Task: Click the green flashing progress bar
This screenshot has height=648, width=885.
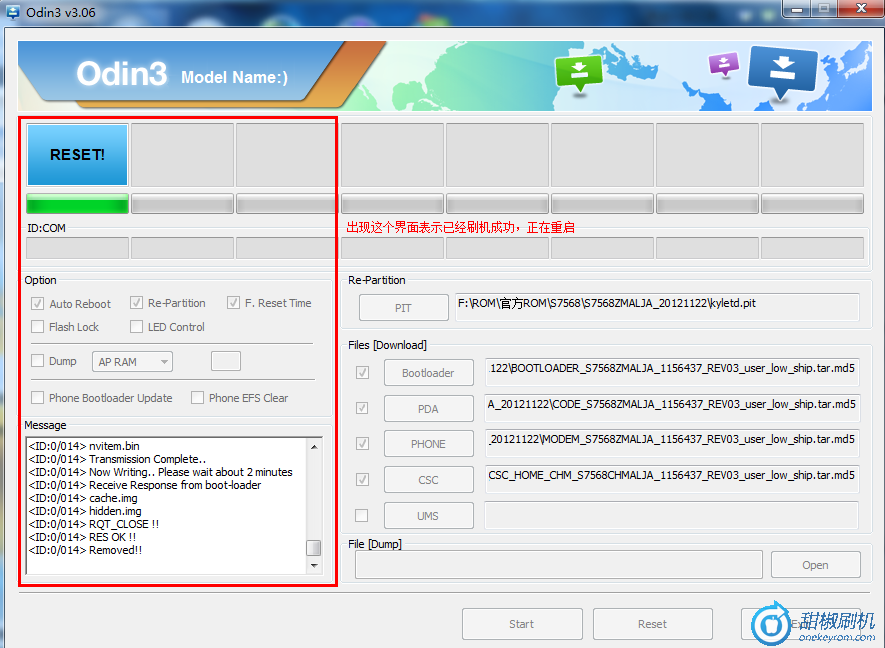Action: click(x=77, y=203)
